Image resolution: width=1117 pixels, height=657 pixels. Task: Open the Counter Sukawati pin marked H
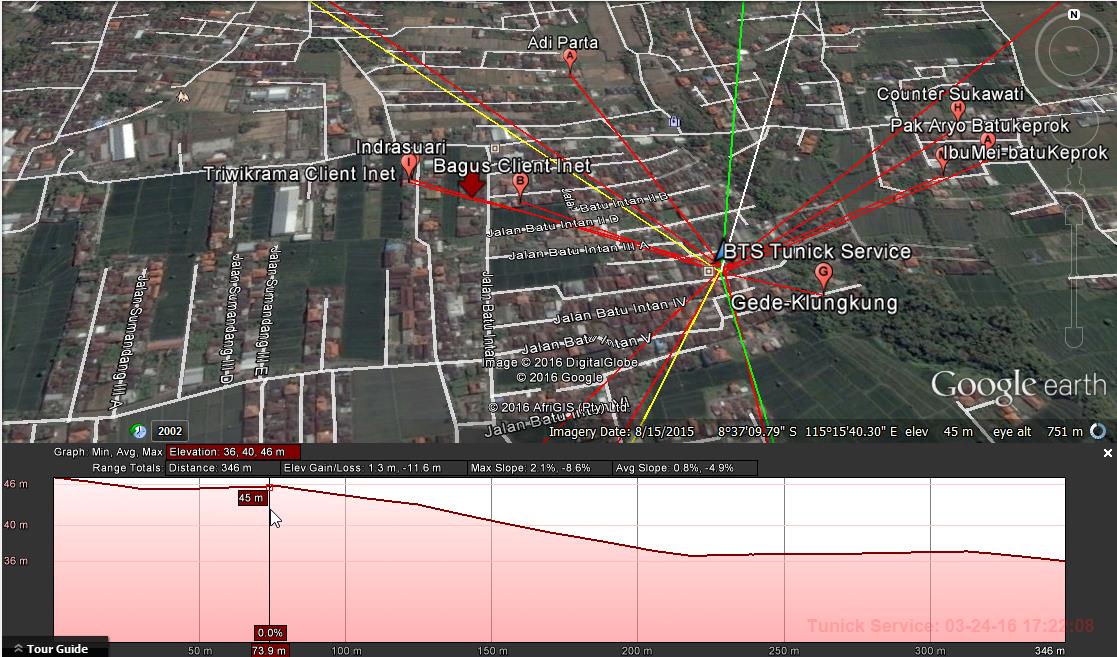pyautogui.click(x=957, y=110)
